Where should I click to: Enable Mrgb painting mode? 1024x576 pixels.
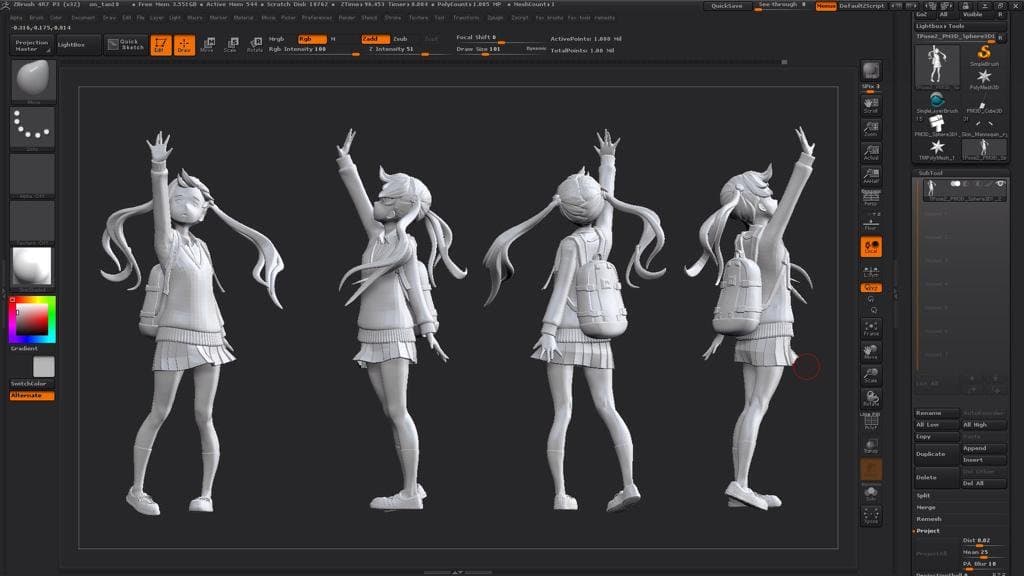(277, 39)
